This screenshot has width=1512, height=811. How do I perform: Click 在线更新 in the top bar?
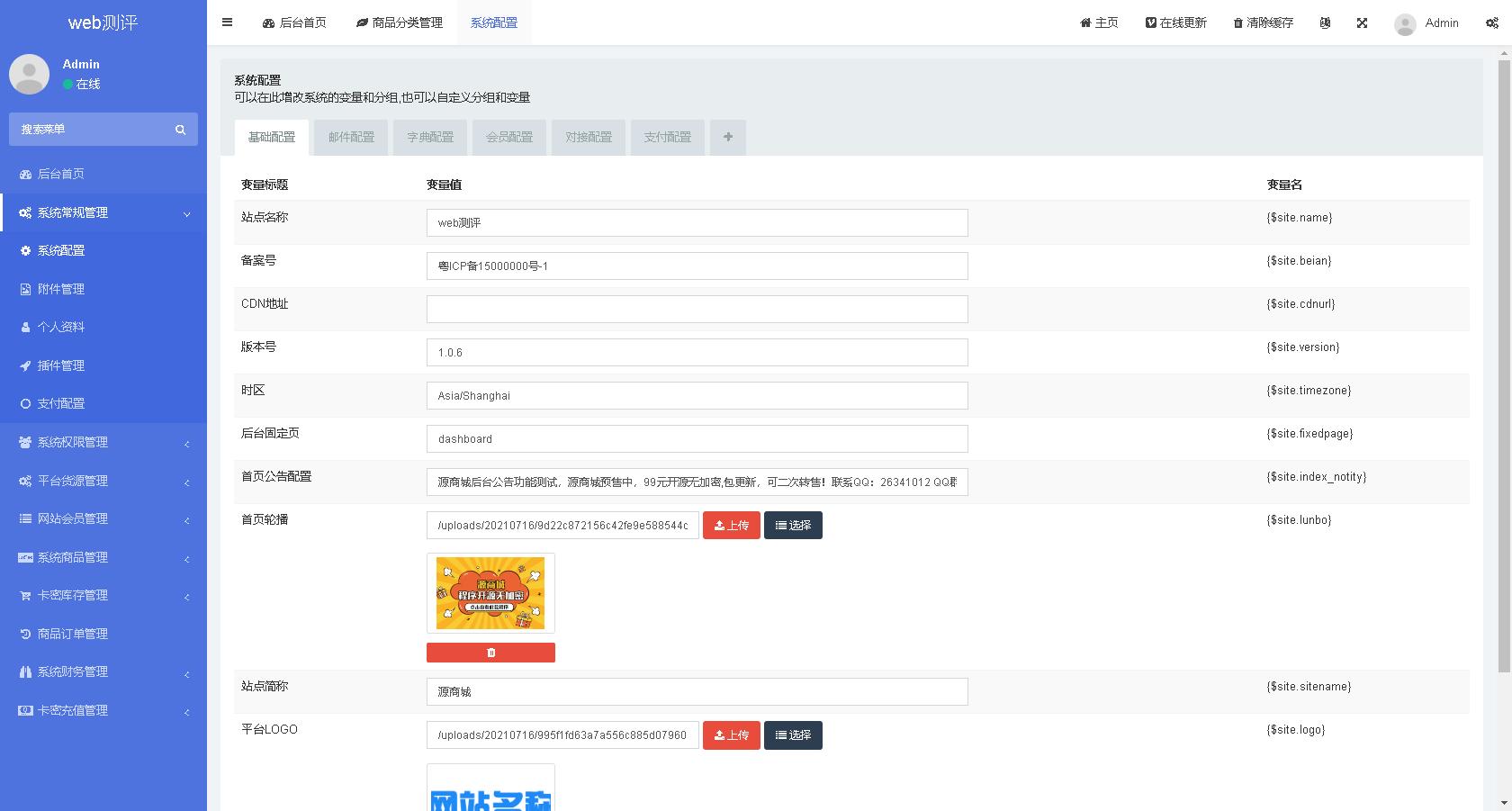tap(1175, 23)
